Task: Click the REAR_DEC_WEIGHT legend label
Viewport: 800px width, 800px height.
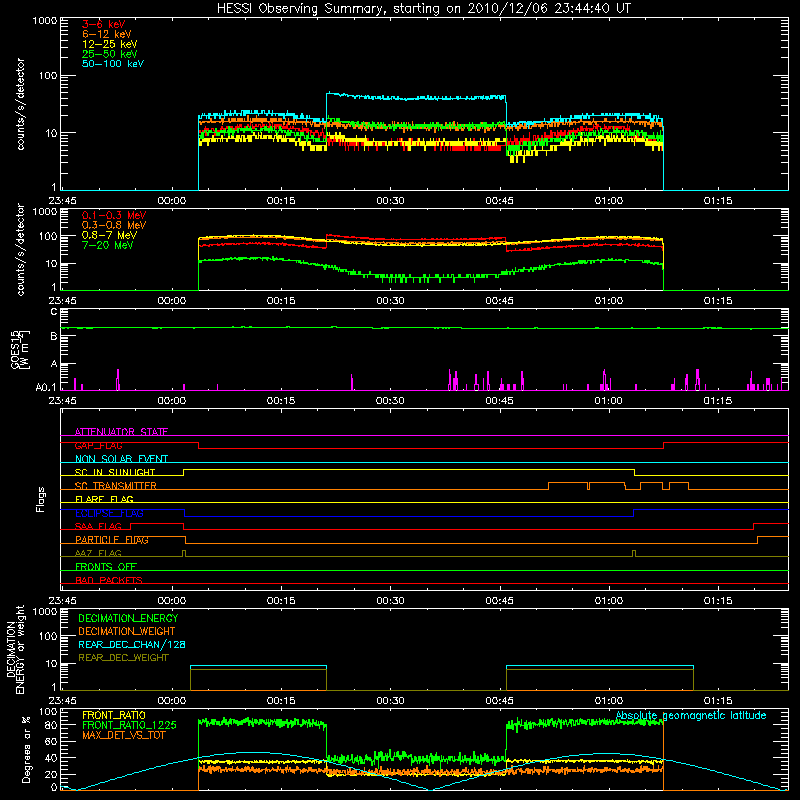Action: click(x=123, y=658)
